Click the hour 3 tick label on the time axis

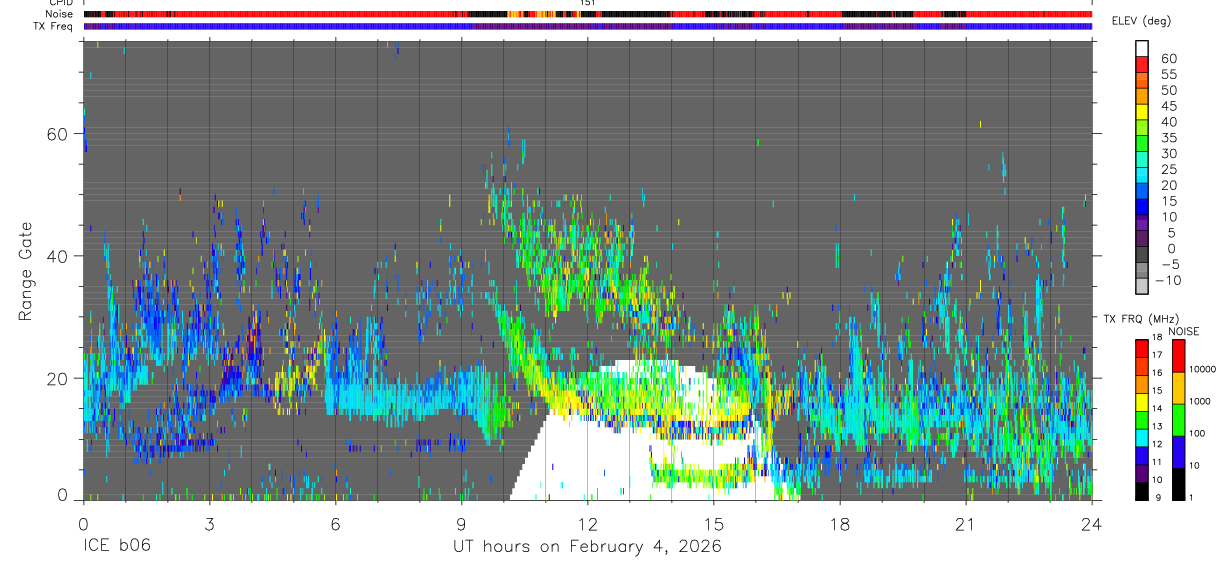tap(209, 524)
